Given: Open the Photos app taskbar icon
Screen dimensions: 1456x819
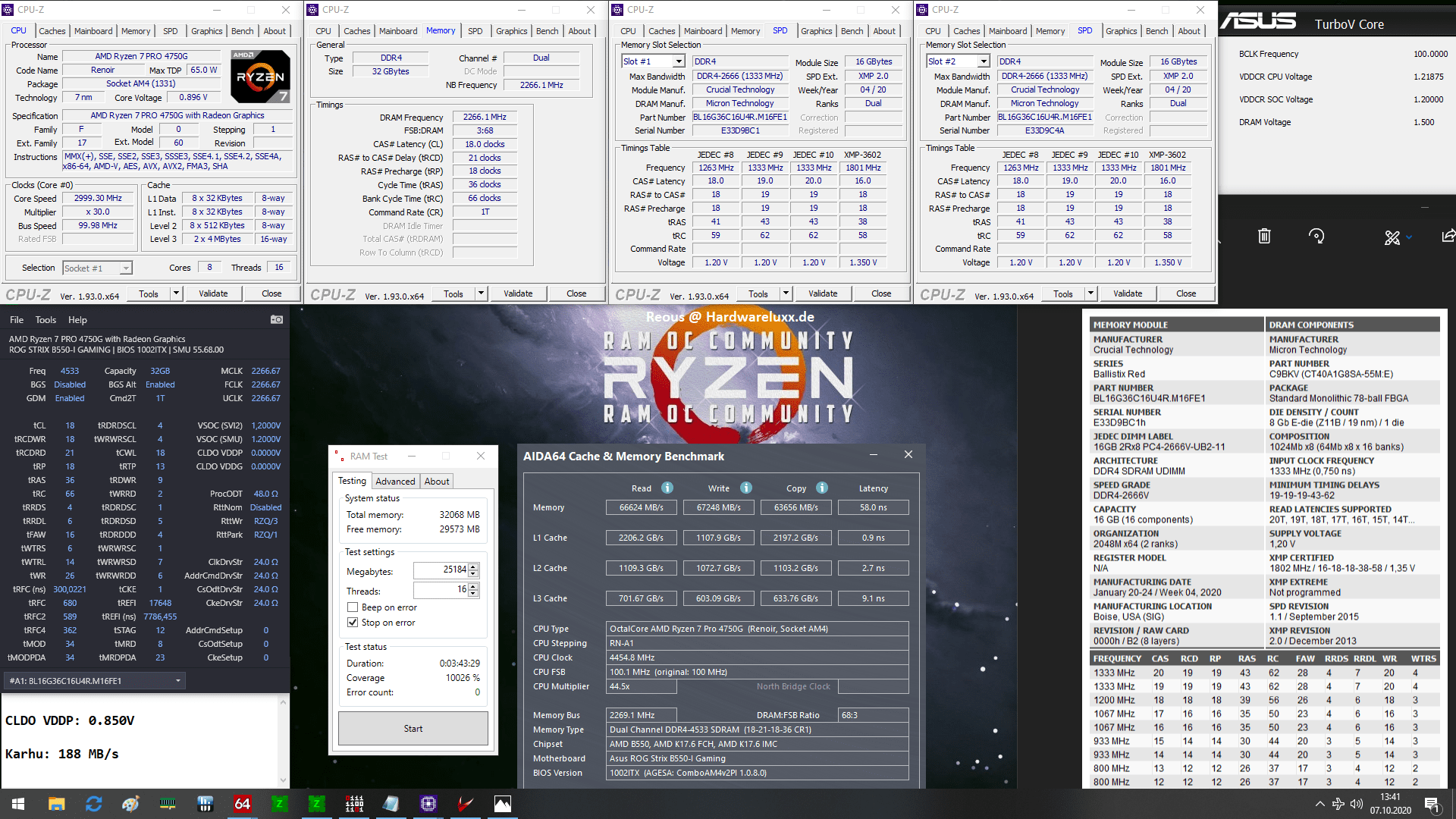Looking at the screenshot, I should pyautogui.click(x=503, y=804).
